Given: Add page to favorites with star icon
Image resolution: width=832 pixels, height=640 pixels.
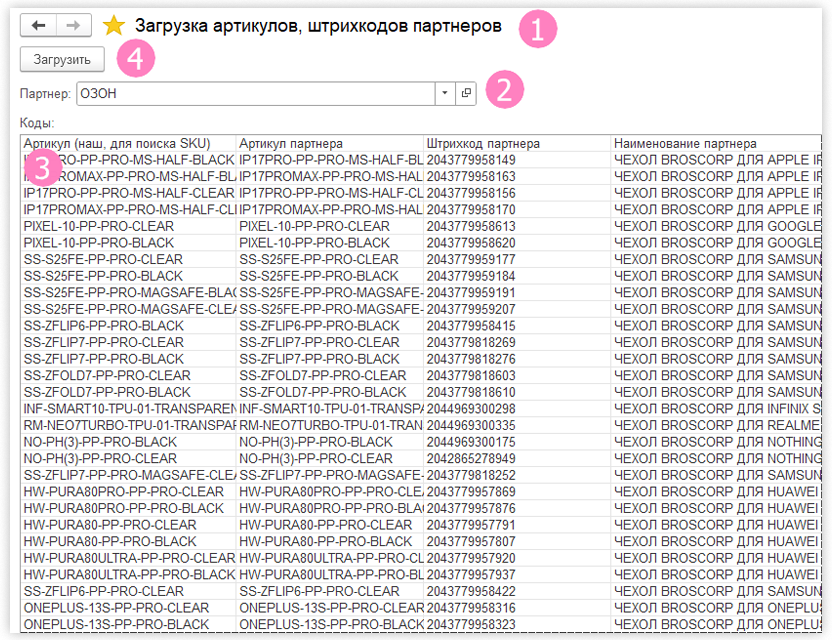Looking at the screenshot, I should pyautogui.click(x=115, y=26).
